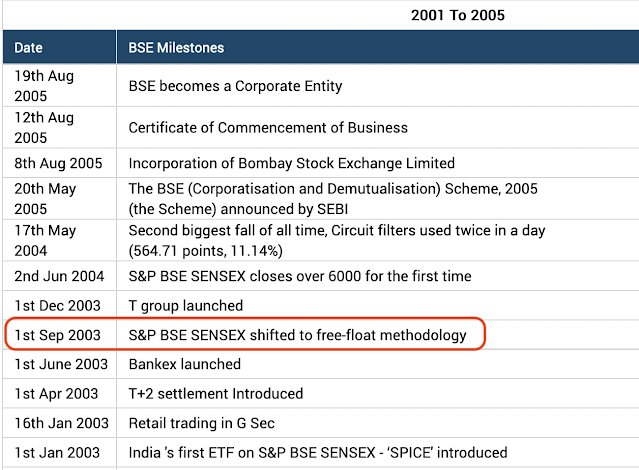The width and height of the screenshot is (639, 470).
Task: Click SENSEX closes over 6000 milestone
Action: (x=300, y=276)
